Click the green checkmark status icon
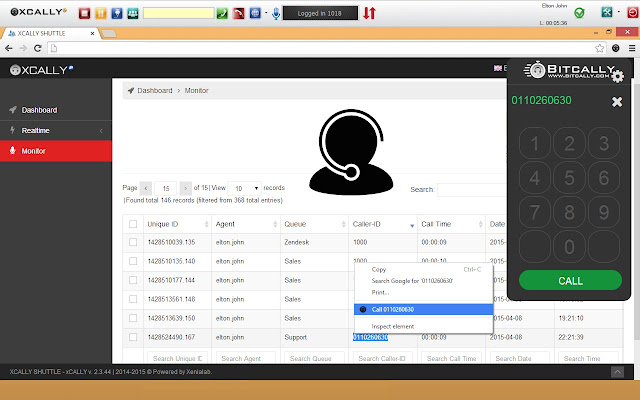This screenshot has height=400, width=640. (579, 13)
